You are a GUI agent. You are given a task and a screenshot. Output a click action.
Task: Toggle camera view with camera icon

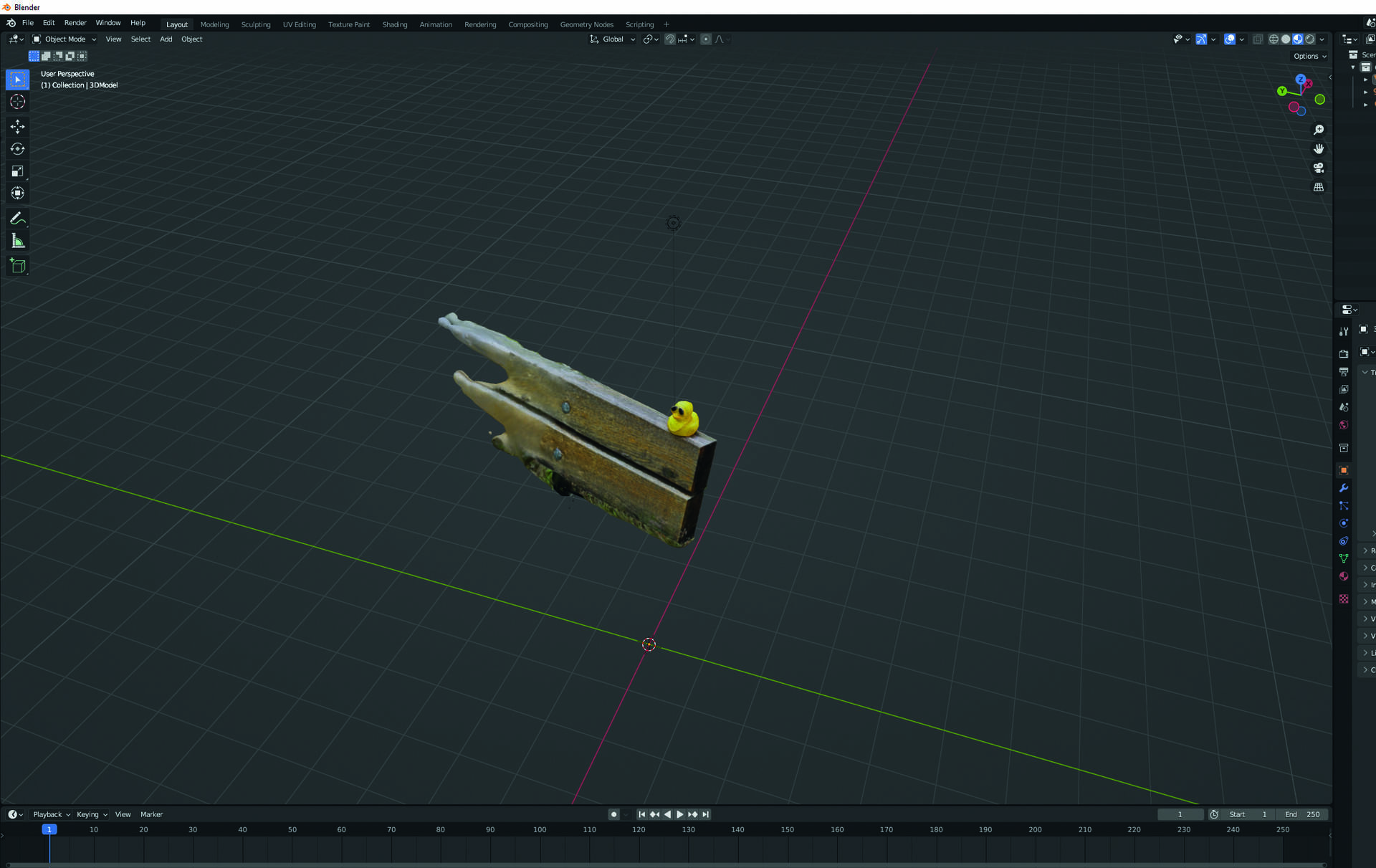pos(1318,168)
